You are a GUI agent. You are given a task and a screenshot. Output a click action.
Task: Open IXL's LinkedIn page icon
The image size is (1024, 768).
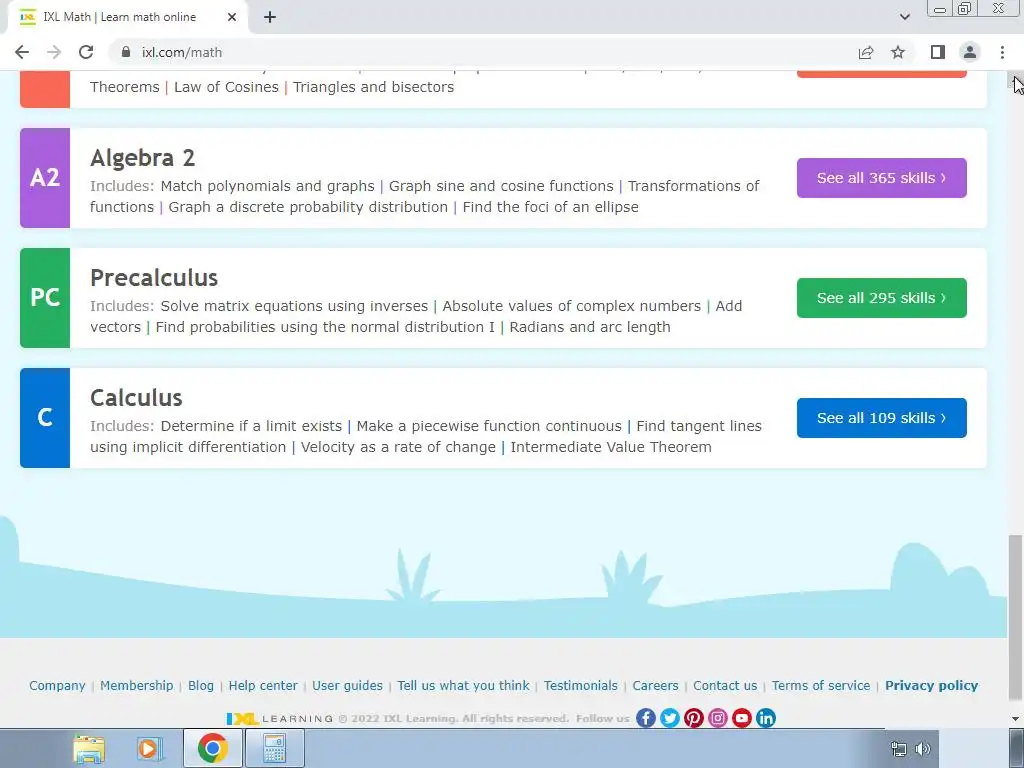tap(765, 718)
